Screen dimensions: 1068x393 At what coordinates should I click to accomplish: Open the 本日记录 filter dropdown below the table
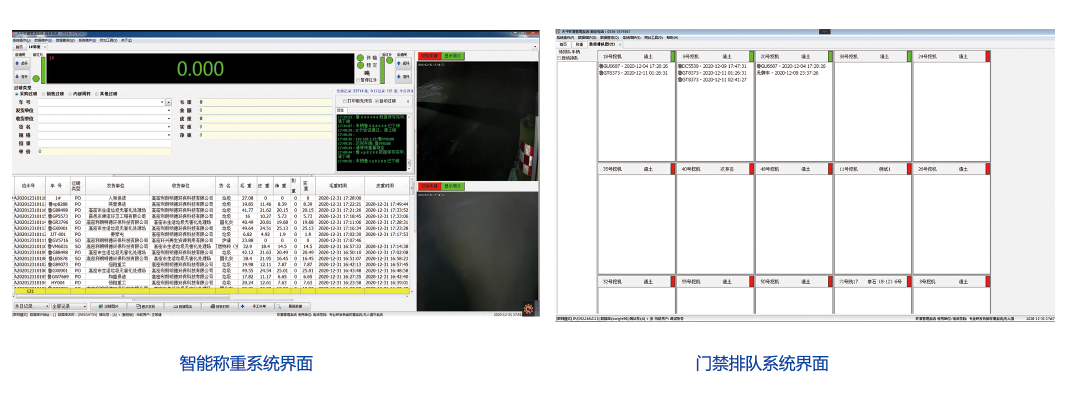pos(31,306)
